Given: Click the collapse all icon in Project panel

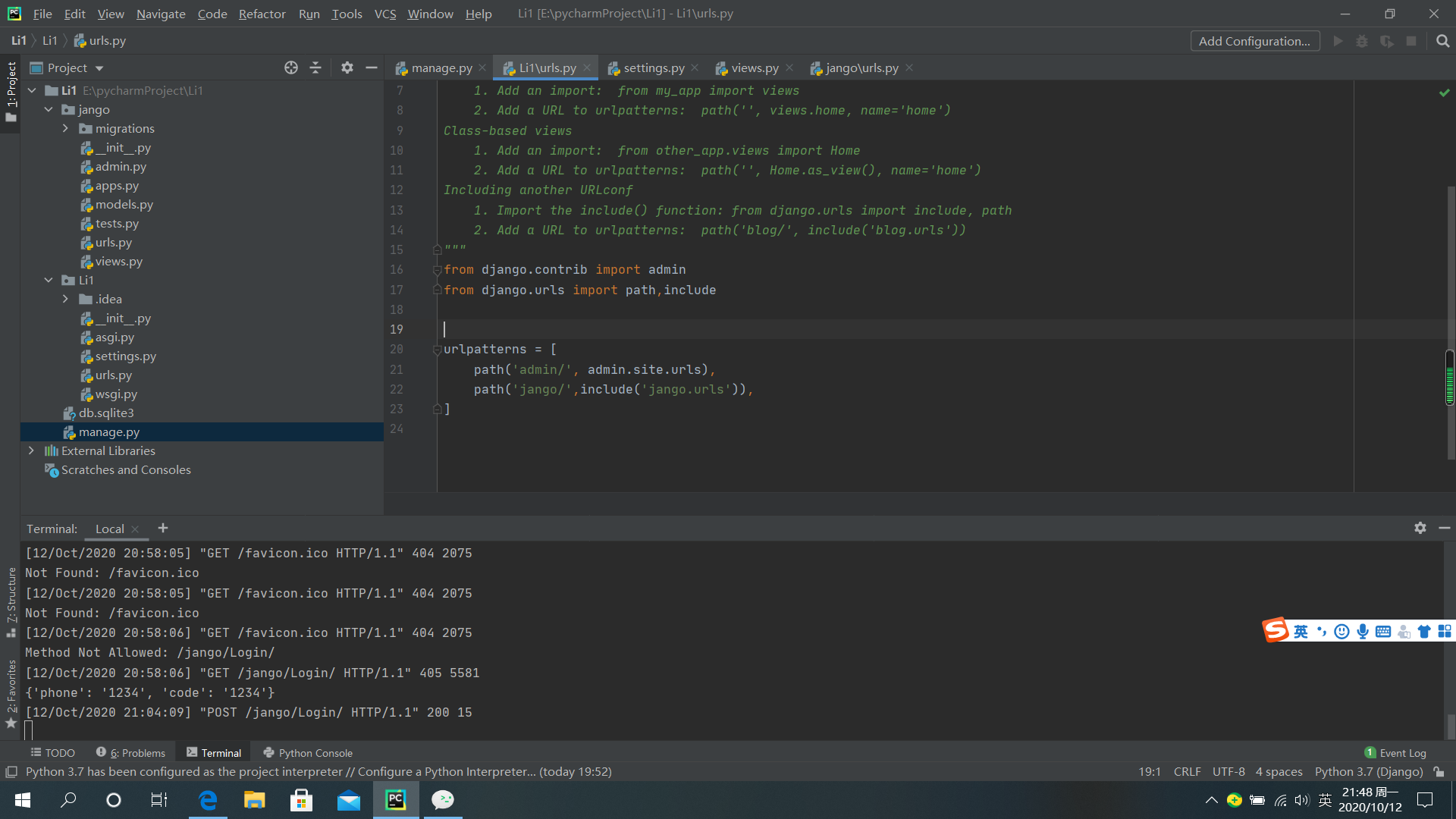Looking at the screenshot, I should (315, 68).
